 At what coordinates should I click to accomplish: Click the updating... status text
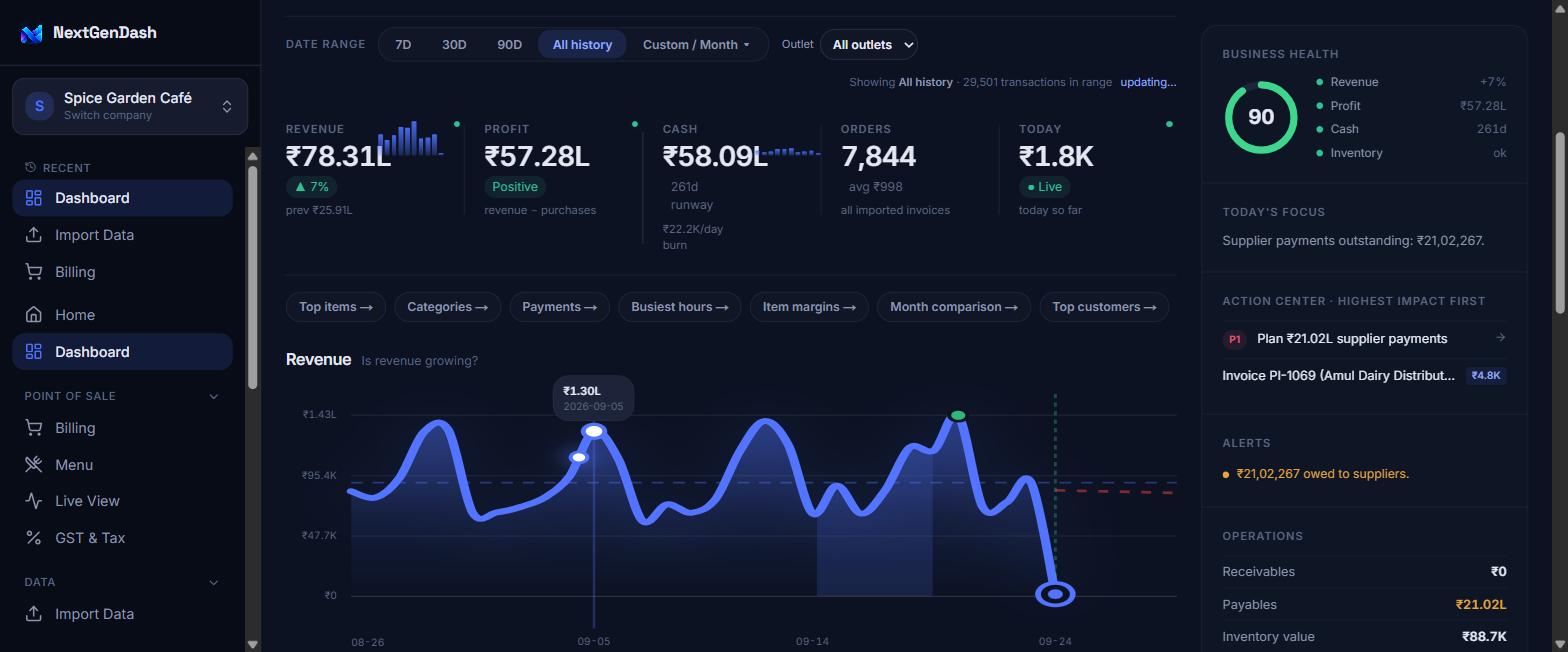tap(1148, 82)
